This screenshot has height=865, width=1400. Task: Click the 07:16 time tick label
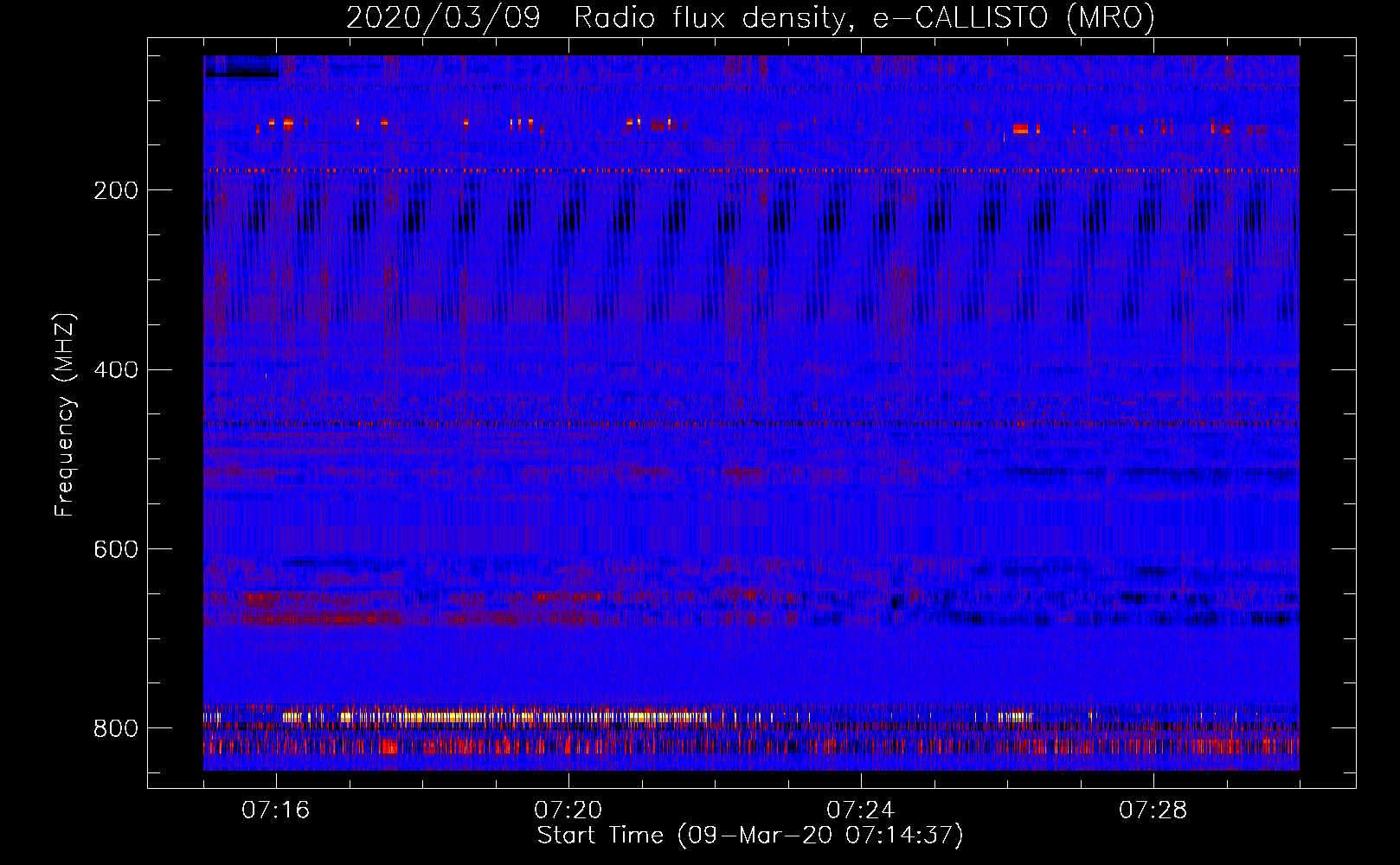[276, 811]
